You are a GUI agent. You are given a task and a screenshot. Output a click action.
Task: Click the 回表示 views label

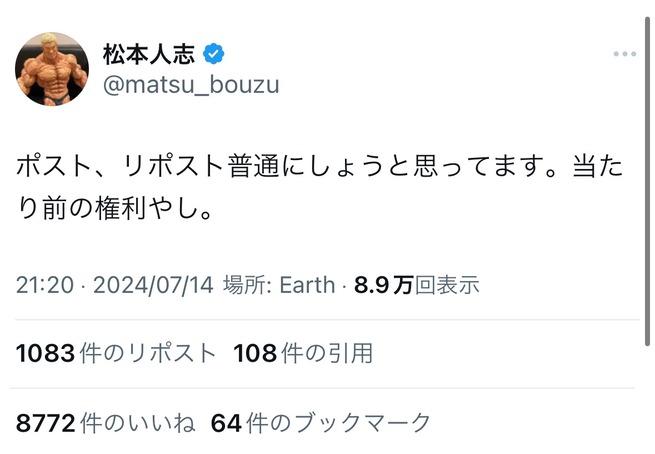(x=447, y=285)
